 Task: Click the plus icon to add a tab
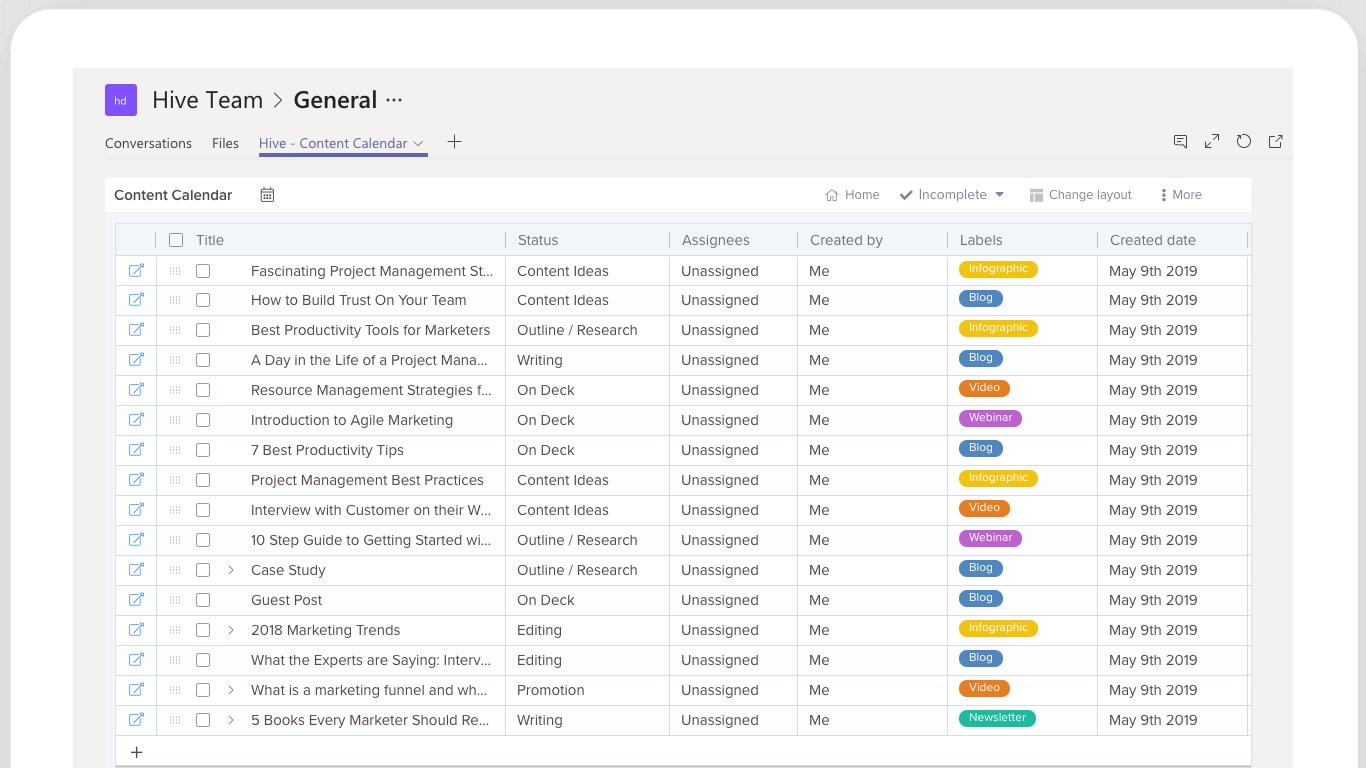(454, 142)
